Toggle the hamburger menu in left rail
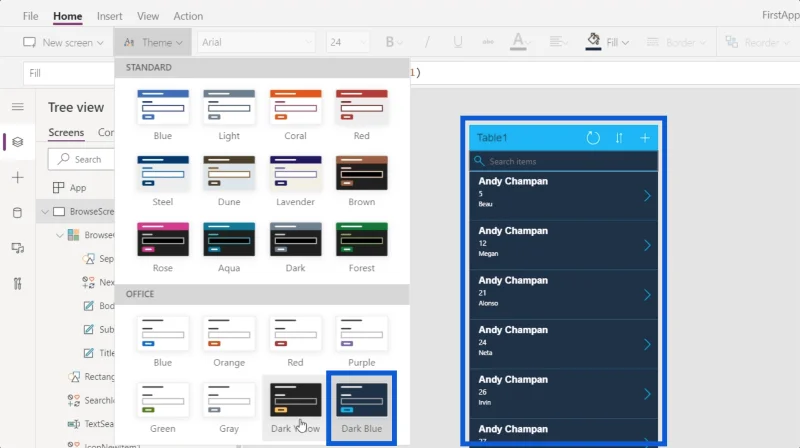 (18, 107)
